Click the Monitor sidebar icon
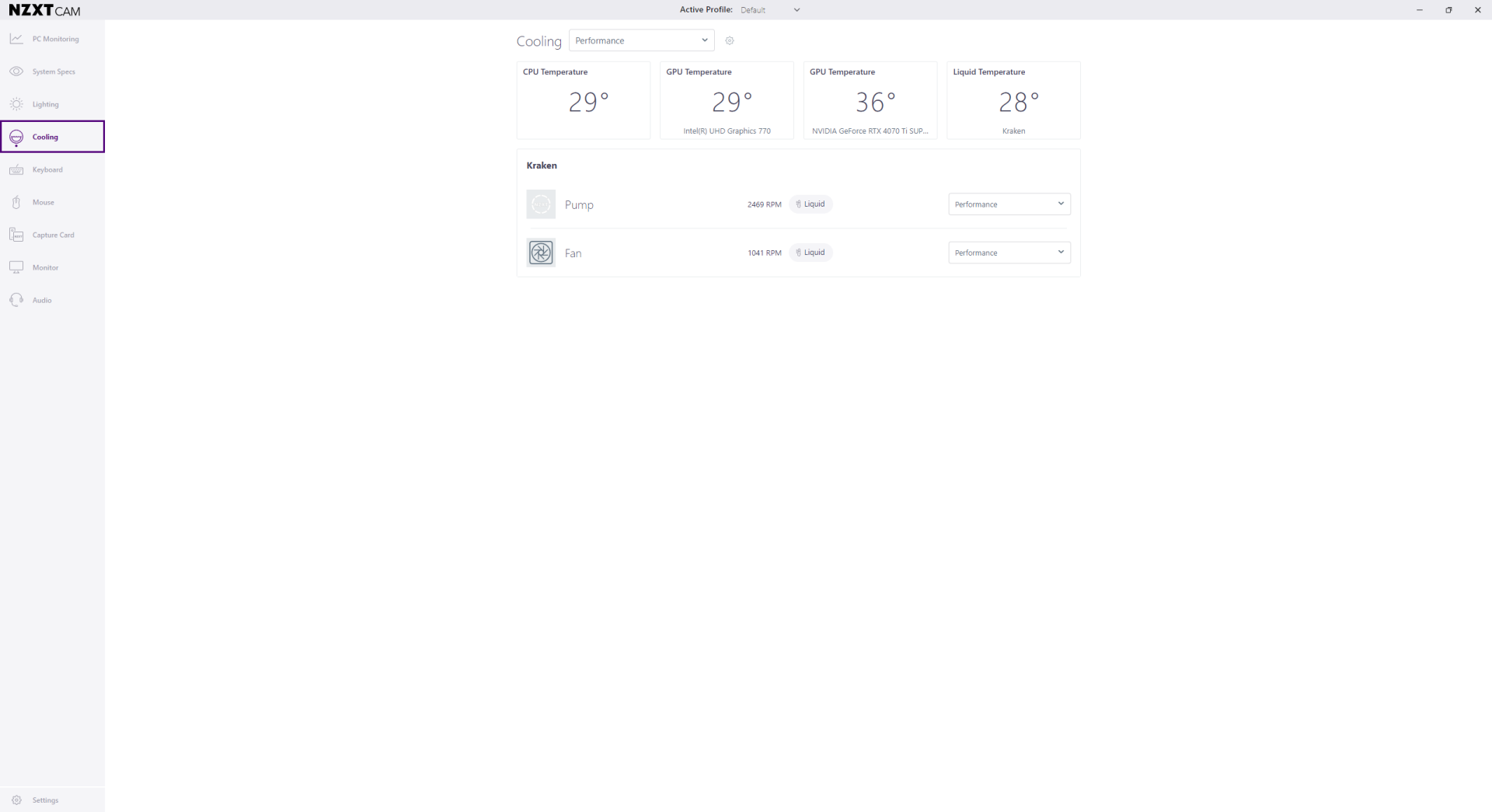This screenshot has height=812, width=1492. pyautogui.click(x=16, y=267)
